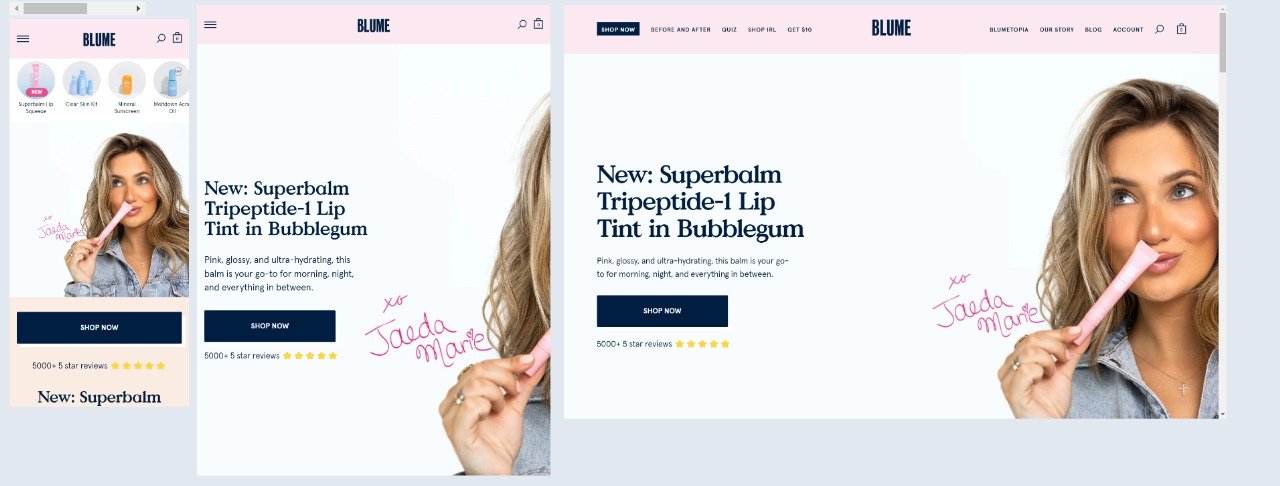This screenshot has width=1280, height=486.
Task: Click search icon in mobile preview header
Action: click(161, 39)
